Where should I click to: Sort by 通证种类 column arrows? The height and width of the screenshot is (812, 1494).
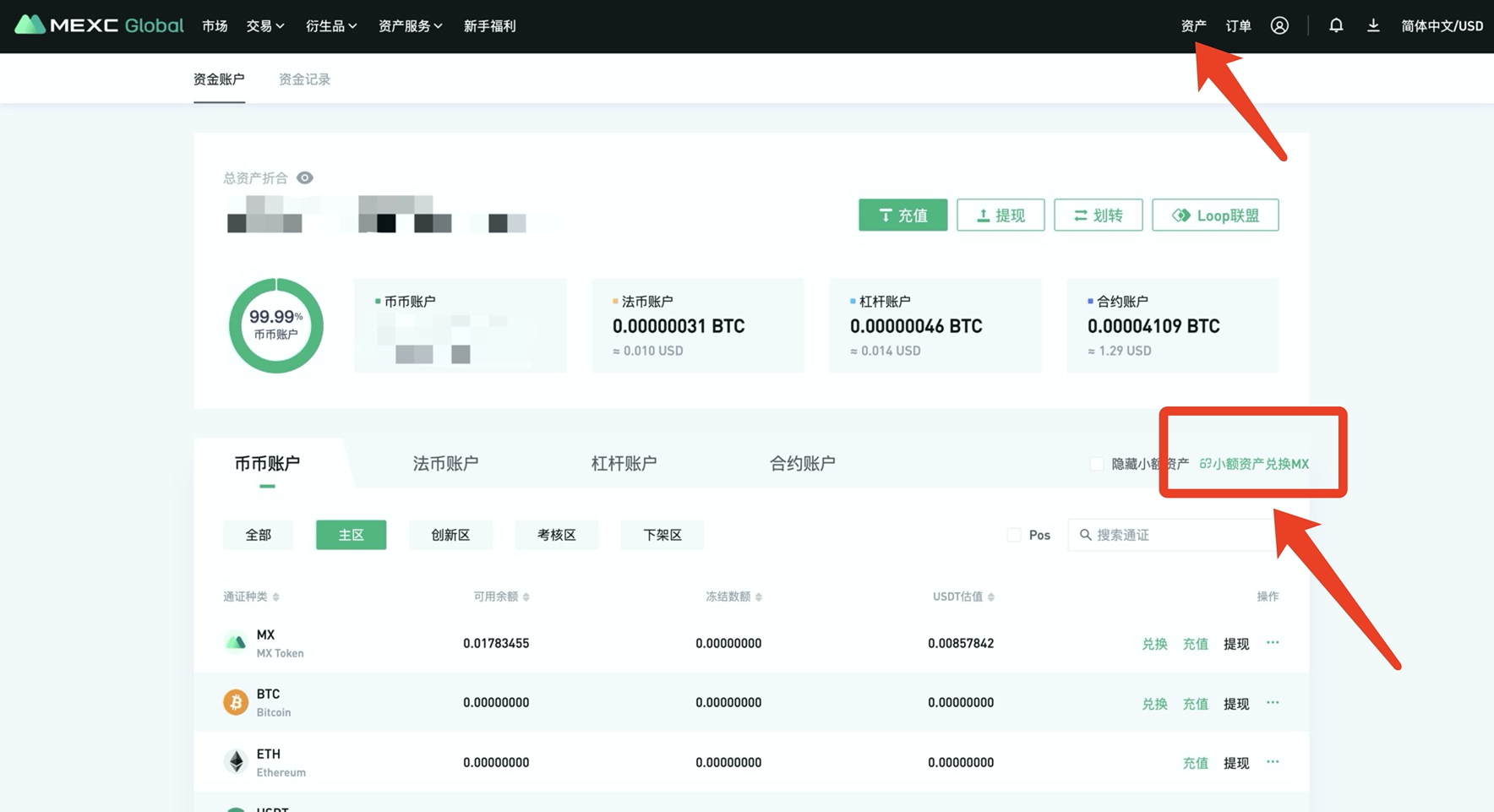275,597
